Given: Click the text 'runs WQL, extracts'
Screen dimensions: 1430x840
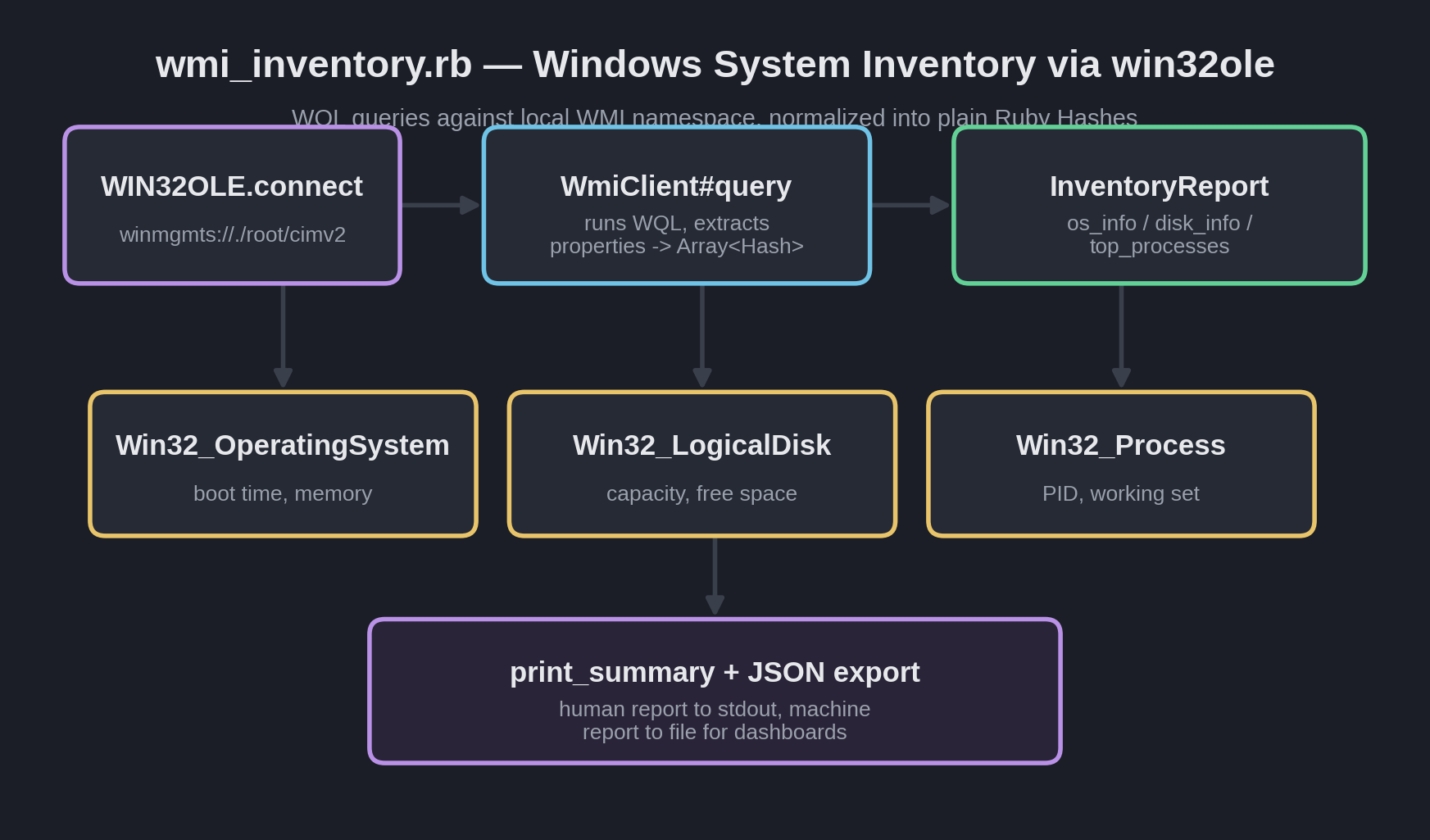Looking at the screenshot, I should pos(677,223).
